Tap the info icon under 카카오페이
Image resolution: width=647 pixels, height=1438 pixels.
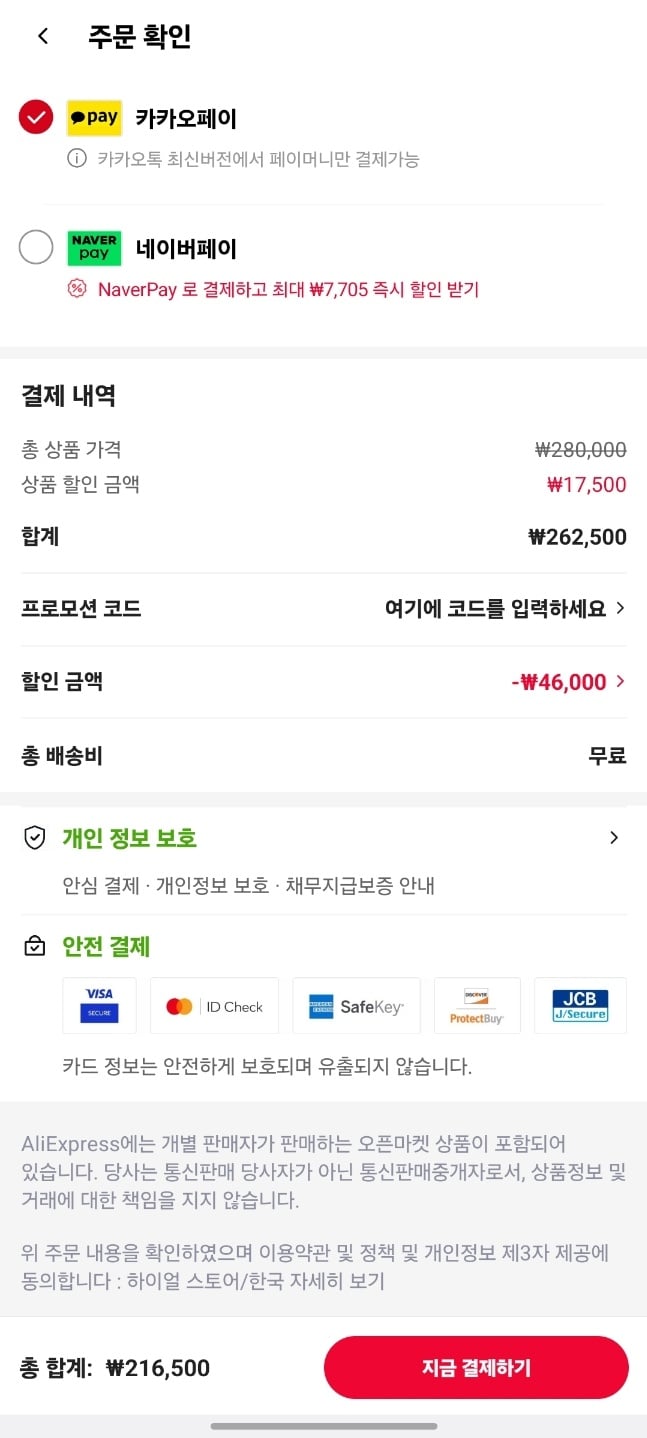click(76, 158)
